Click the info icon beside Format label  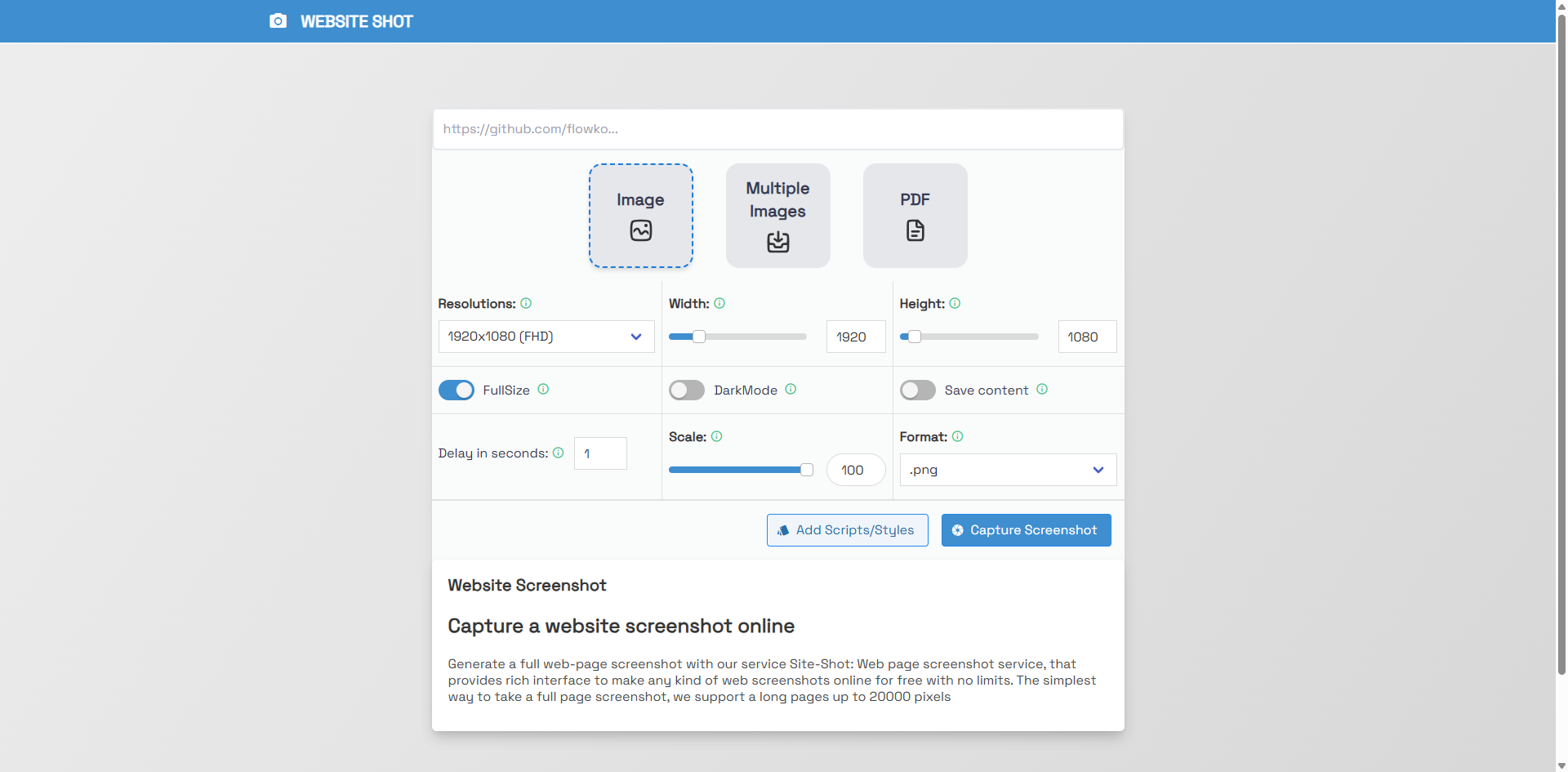[x=957, y=436]
